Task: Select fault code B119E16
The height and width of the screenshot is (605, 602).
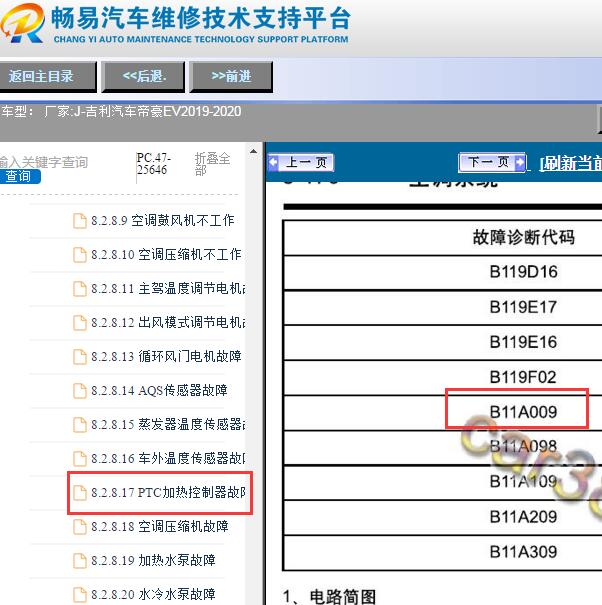Action: click(523, 342)
